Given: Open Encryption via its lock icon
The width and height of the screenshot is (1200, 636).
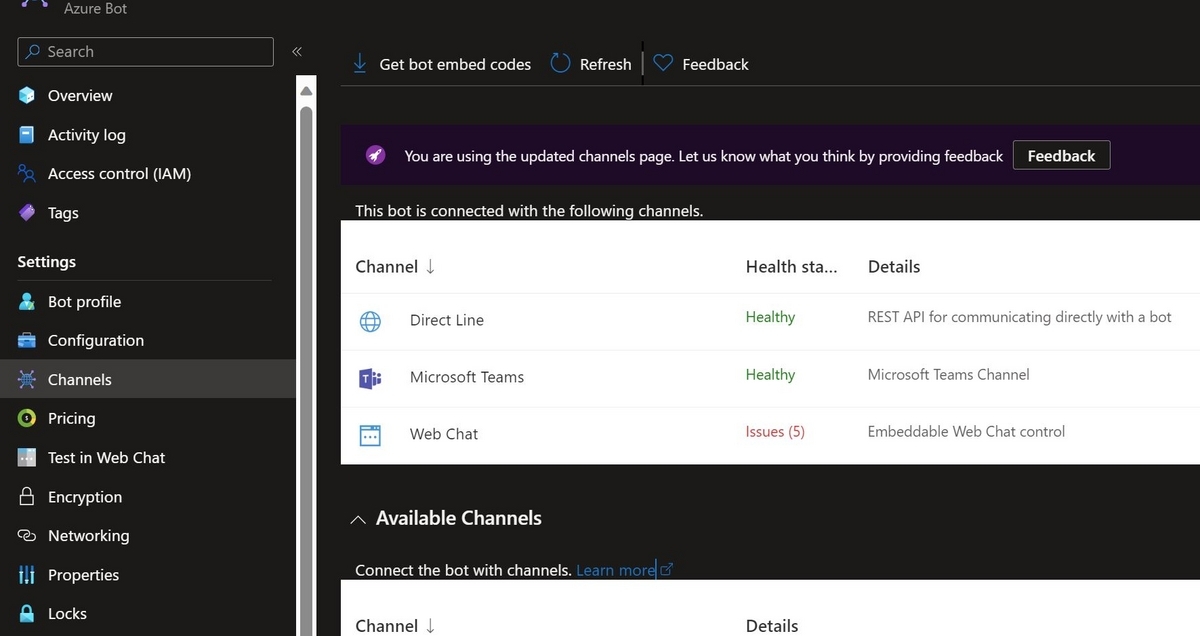Looking at the screenshot, I should click(27, 497).
